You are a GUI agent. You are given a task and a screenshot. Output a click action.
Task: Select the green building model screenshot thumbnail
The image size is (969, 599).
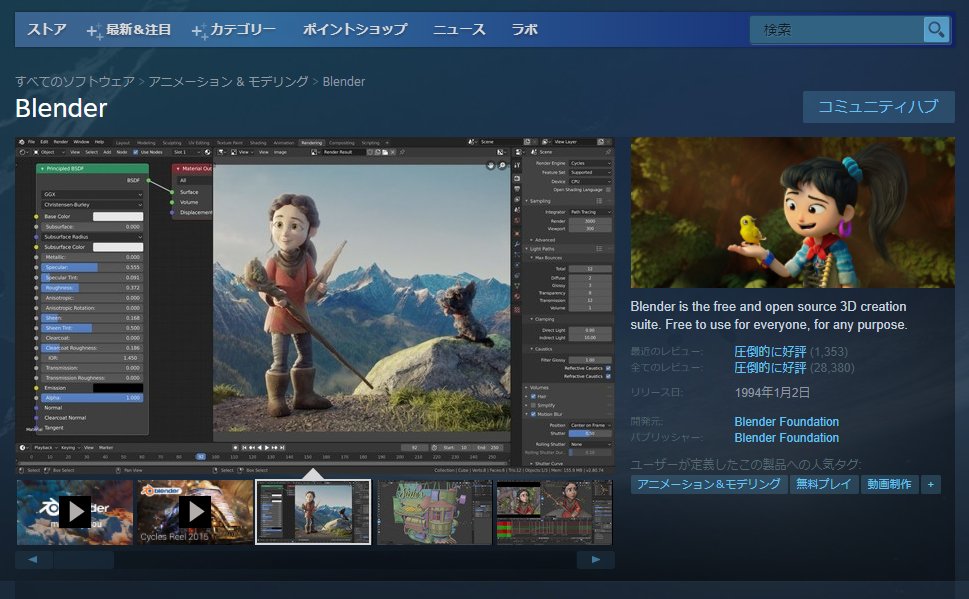(434, 512)
